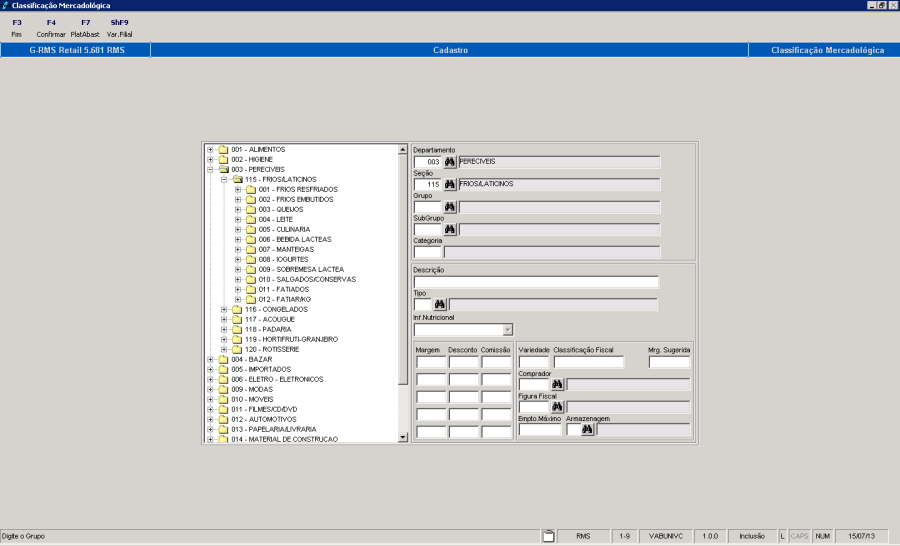Click the Variedade input field
The height and width of the screenshot is (546, 900).
click(534, 362)
